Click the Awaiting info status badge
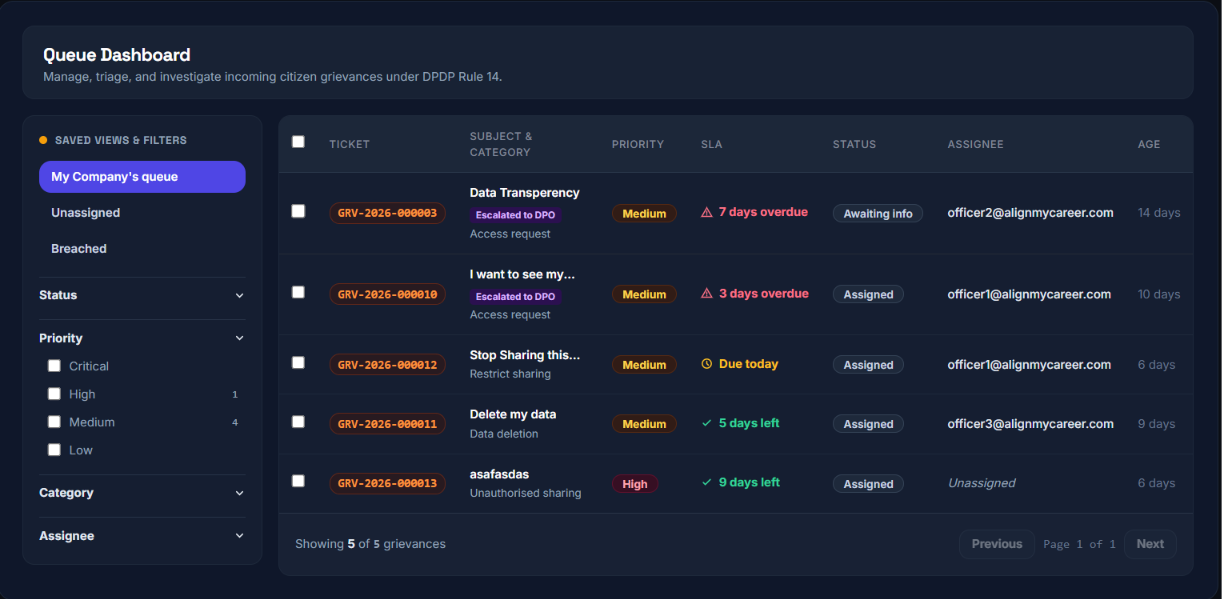Image resolution: width=1222 pixels, height=599 pixels. coord(878,214)
